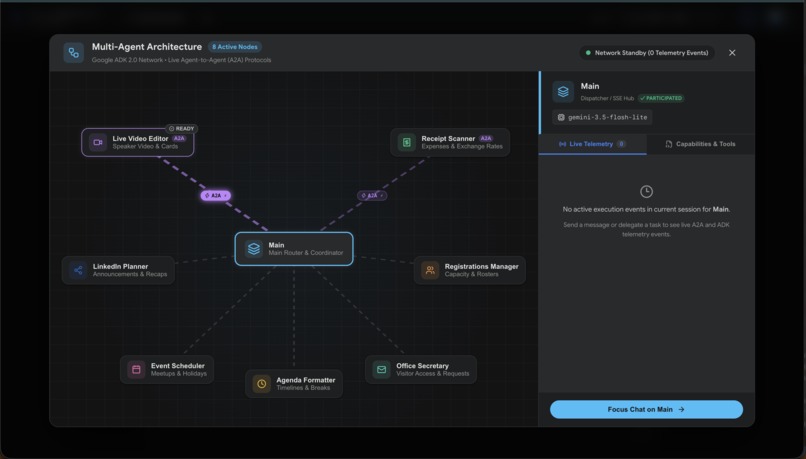Click the Focus Chat on Main button
This screenshot has height=459, width=806.
[x=646, y=409]
